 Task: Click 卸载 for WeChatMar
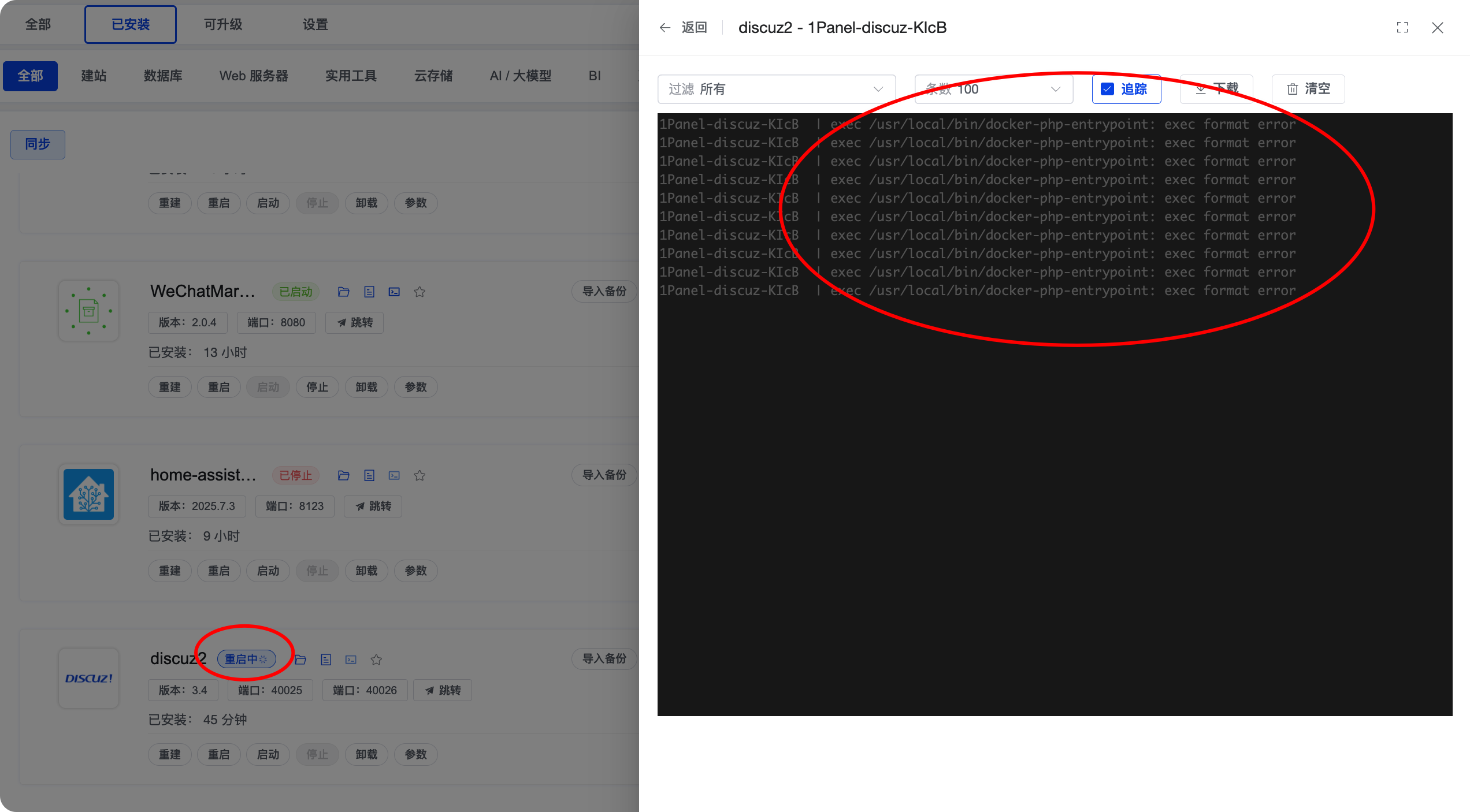pos(366,387)
